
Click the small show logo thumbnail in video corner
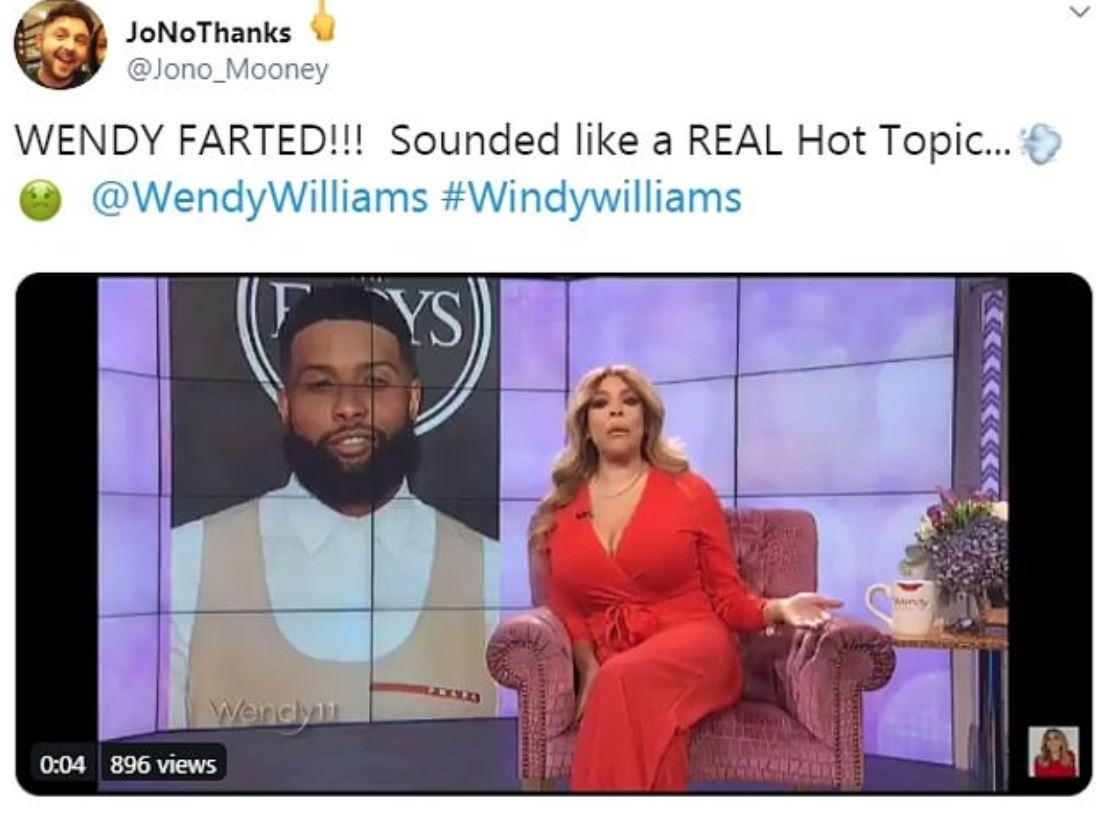[1054, 753]
